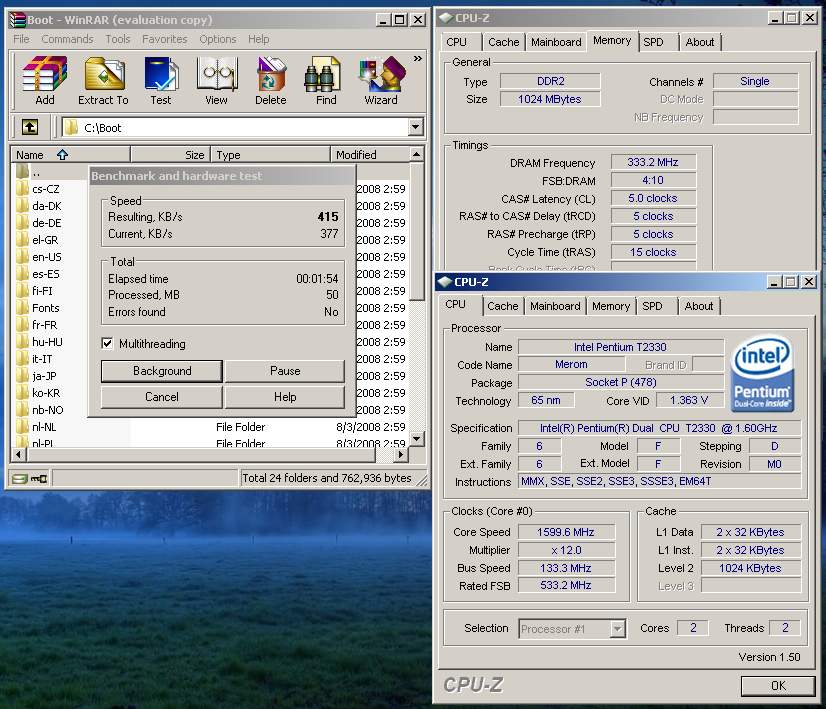Cancel the benchmark and hardware test

[162, 397]
